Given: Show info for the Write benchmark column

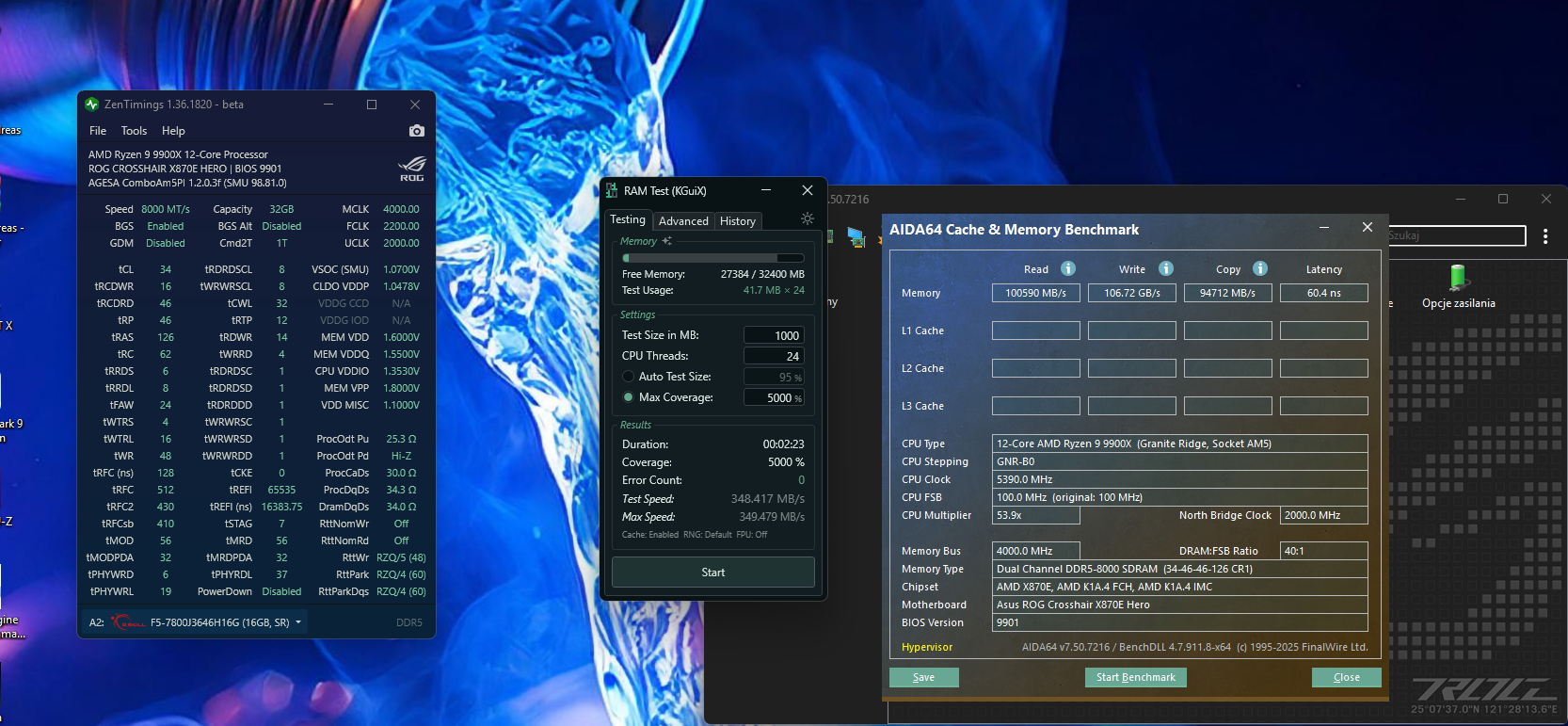Looking at the screenshot, I should [1165, 268].
